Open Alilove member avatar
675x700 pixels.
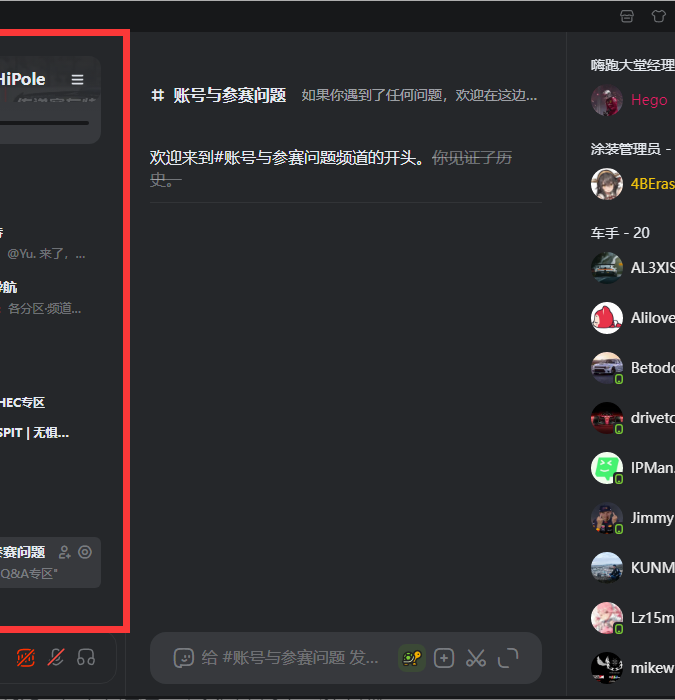click(x=607, y=318)
